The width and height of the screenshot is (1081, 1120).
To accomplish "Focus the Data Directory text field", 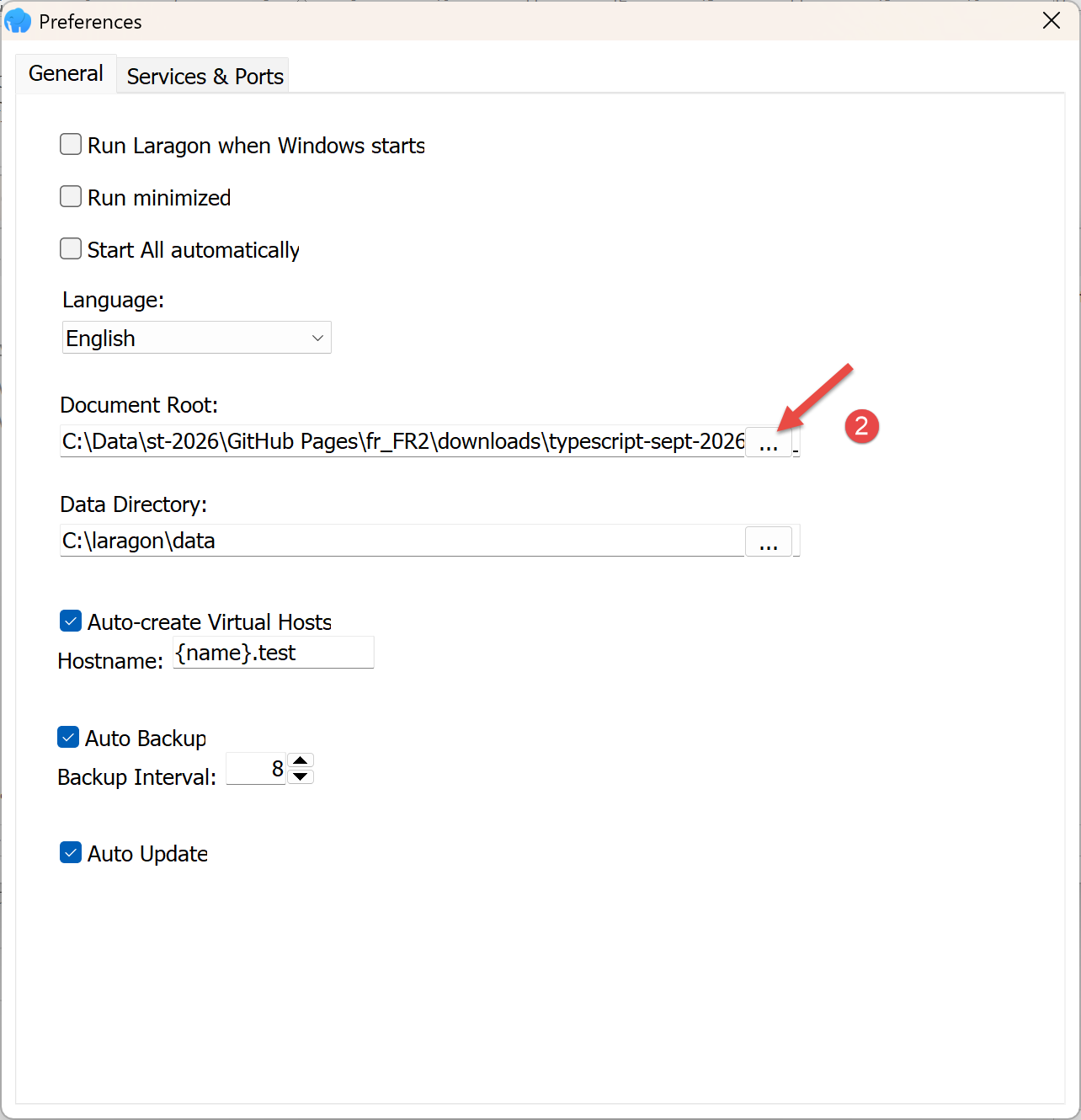I will tap(402, 541).
